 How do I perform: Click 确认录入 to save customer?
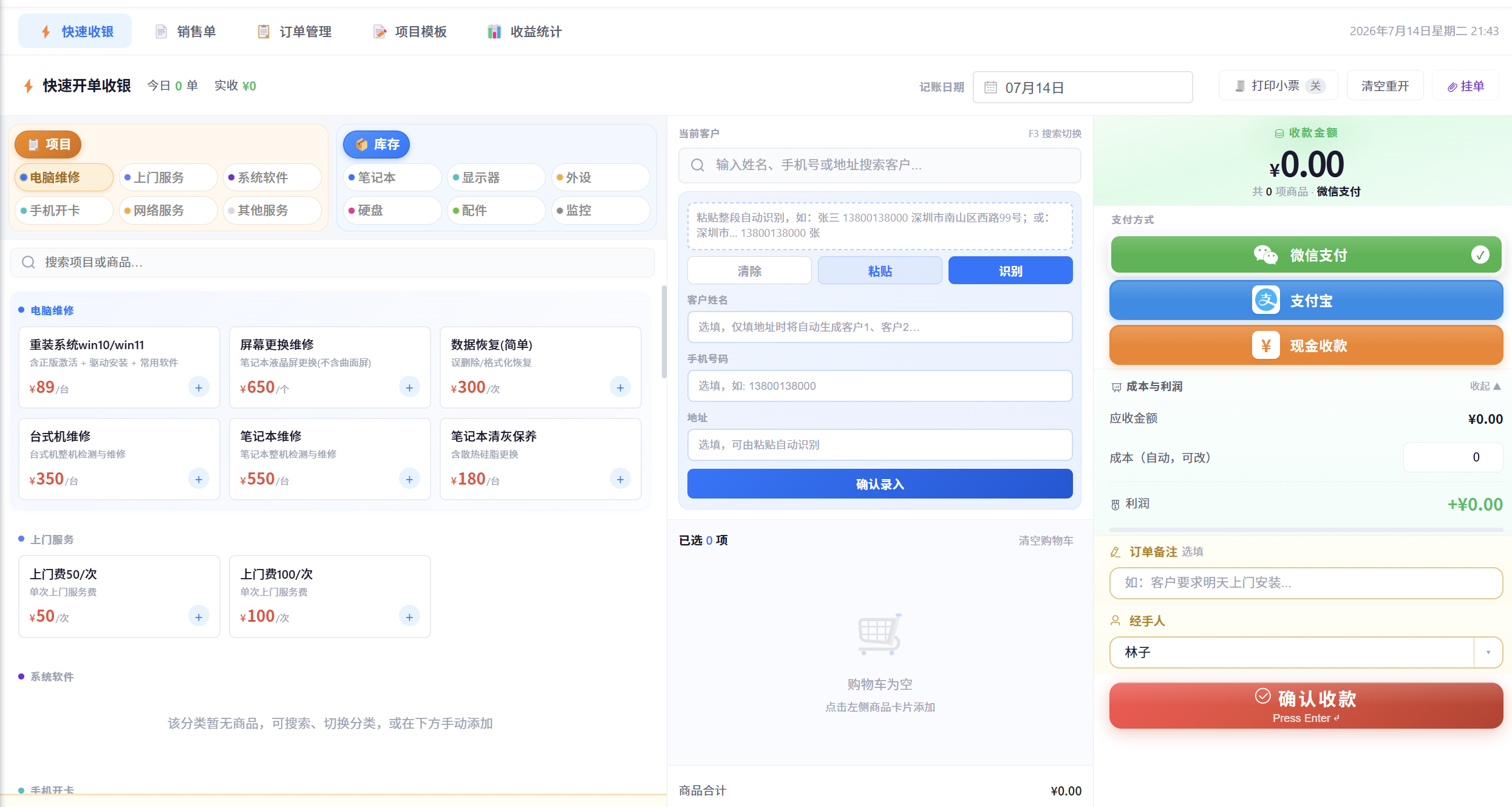880,484
